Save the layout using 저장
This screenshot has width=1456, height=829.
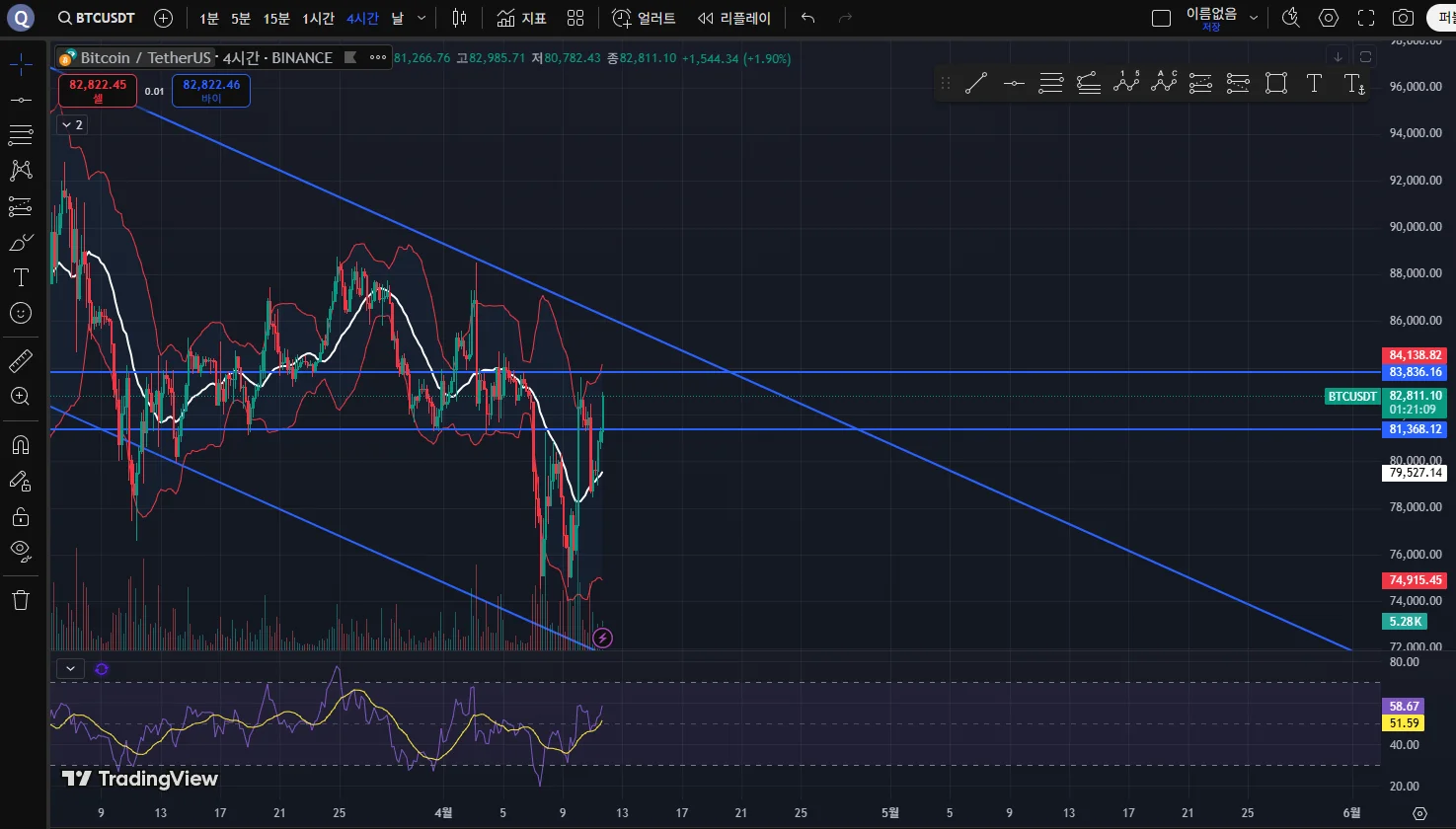[x=1211, y=28]
